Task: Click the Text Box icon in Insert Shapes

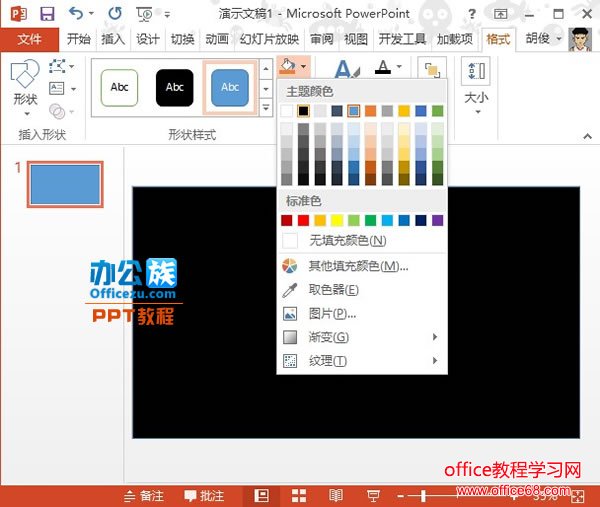Action: pyautogui.click(x=57, y=89)
